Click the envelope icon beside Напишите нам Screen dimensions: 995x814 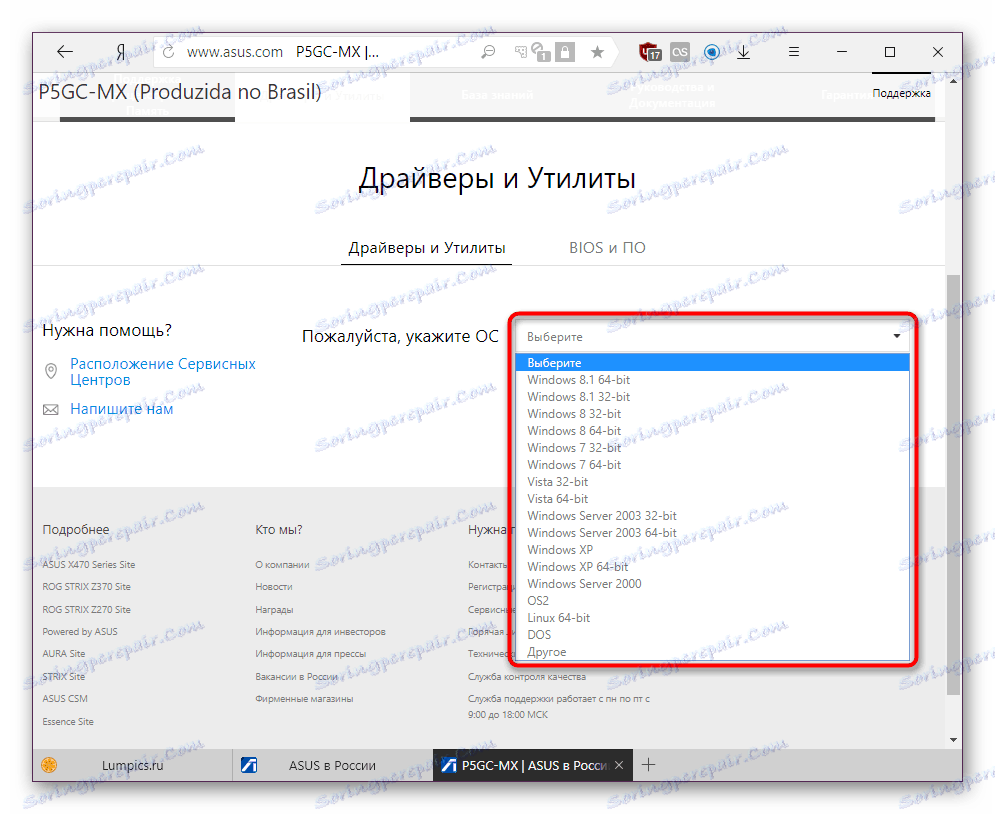click(51, 410)
